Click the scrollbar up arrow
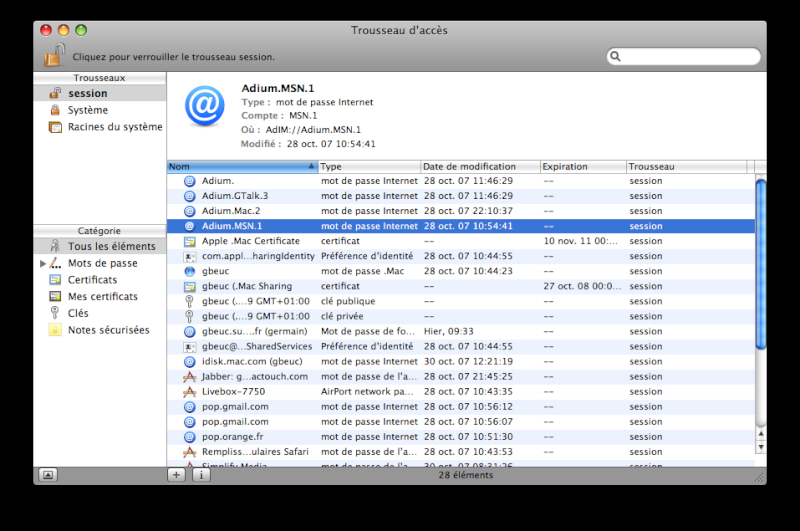This screenshot has width=800, height=531. pyautogui.click(x=761, y=434)
